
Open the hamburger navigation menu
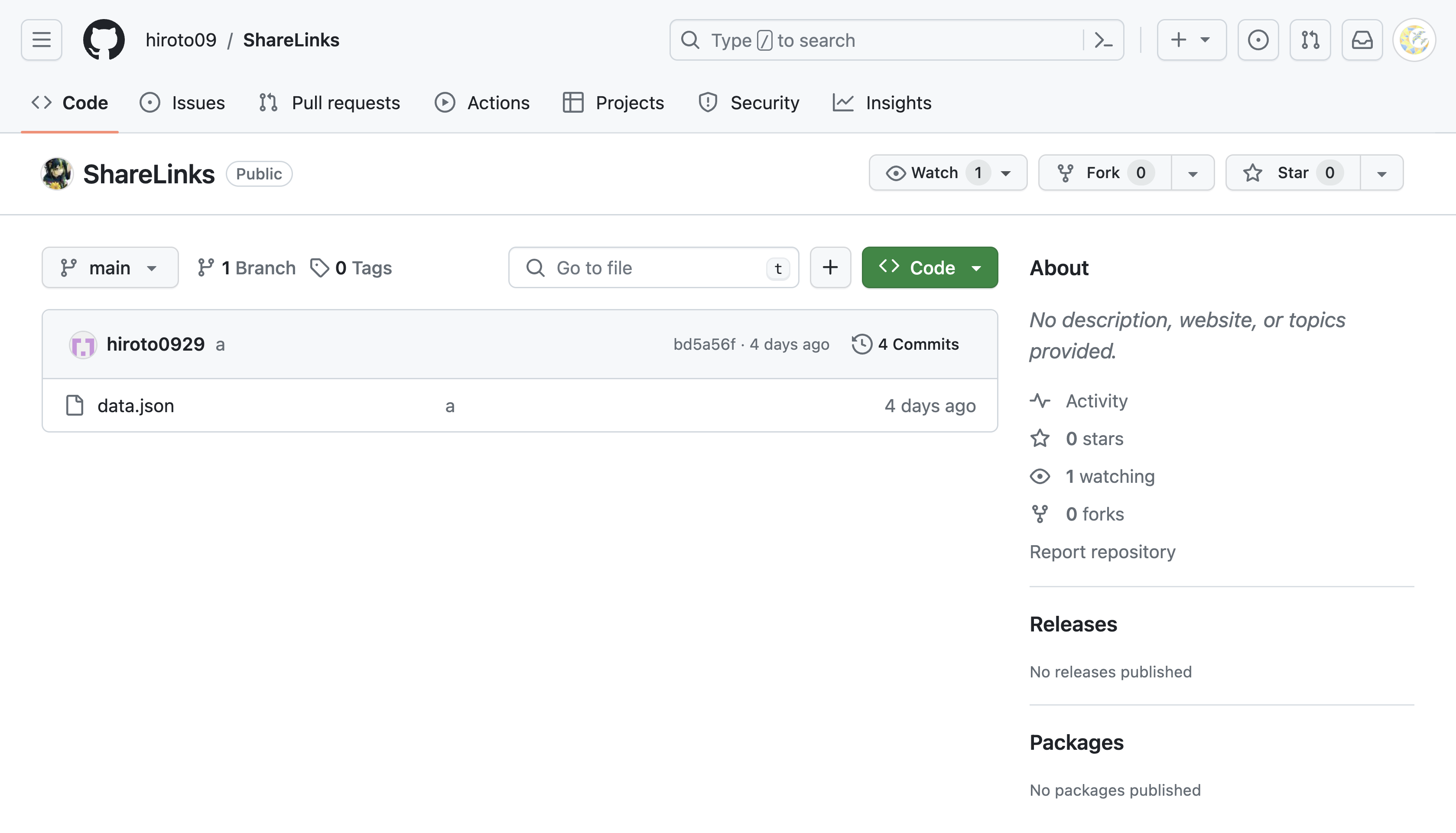tap(41, 40)
